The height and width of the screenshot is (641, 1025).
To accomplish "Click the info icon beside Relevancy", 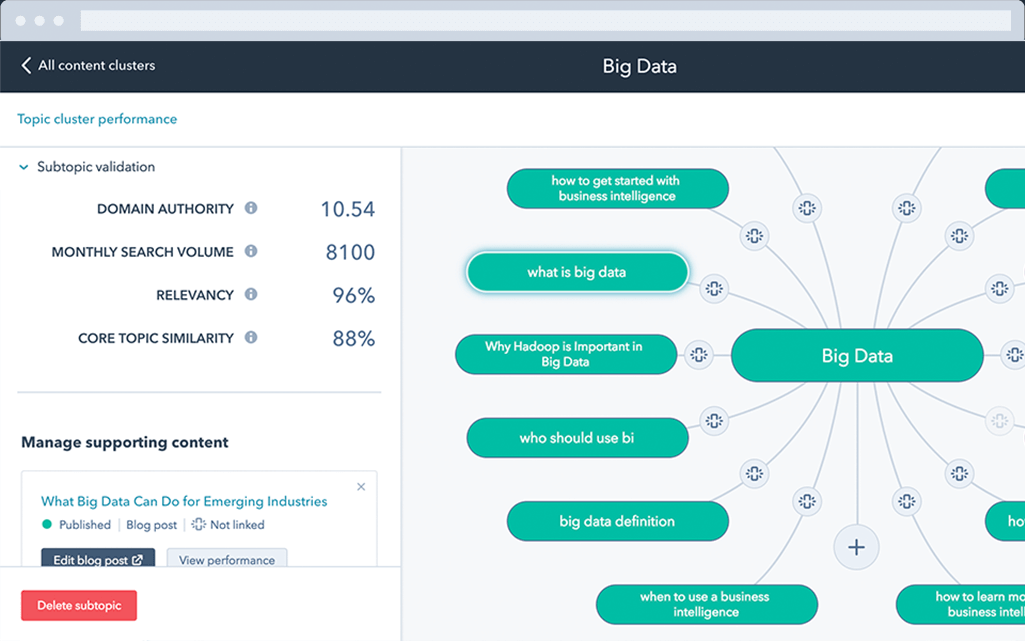I will coord(251,294).
